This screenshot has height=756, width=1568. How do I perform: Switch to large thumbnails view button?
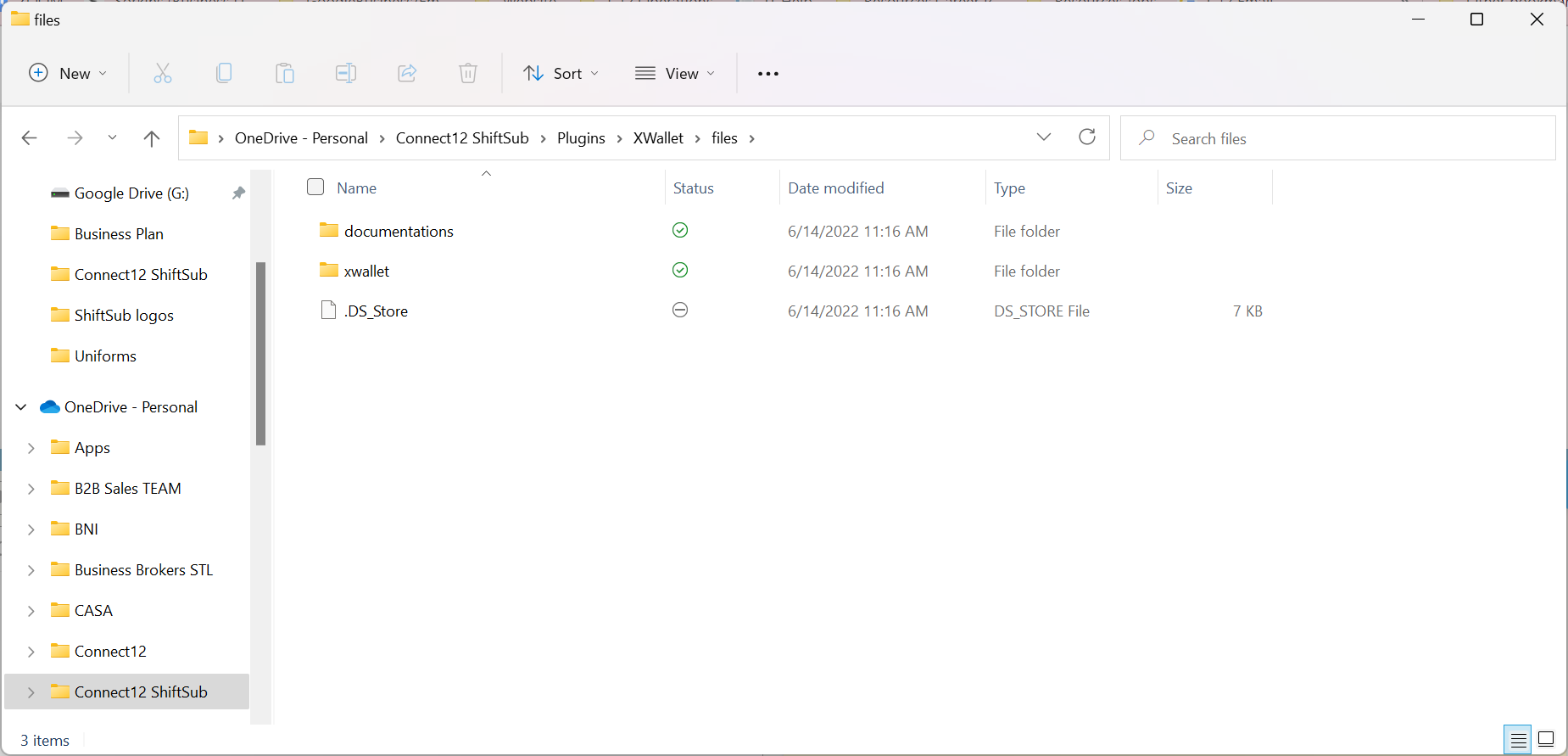tap(1546, 740)
